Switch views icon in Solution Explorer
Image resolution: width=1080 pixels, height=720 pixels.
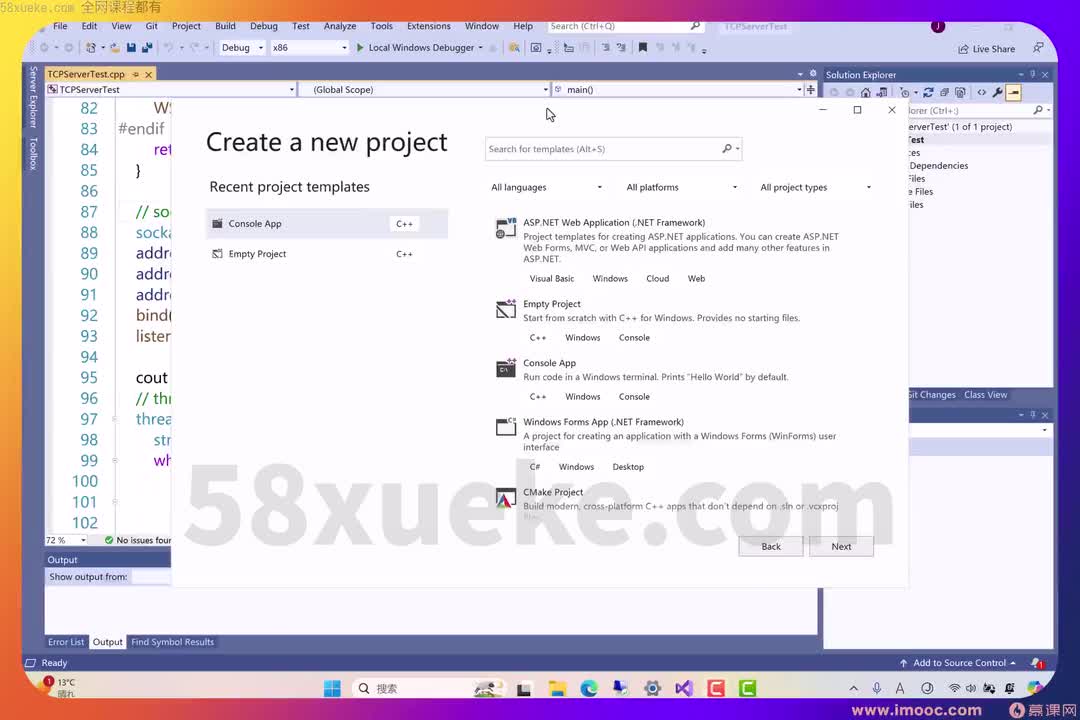coord(882,92)
